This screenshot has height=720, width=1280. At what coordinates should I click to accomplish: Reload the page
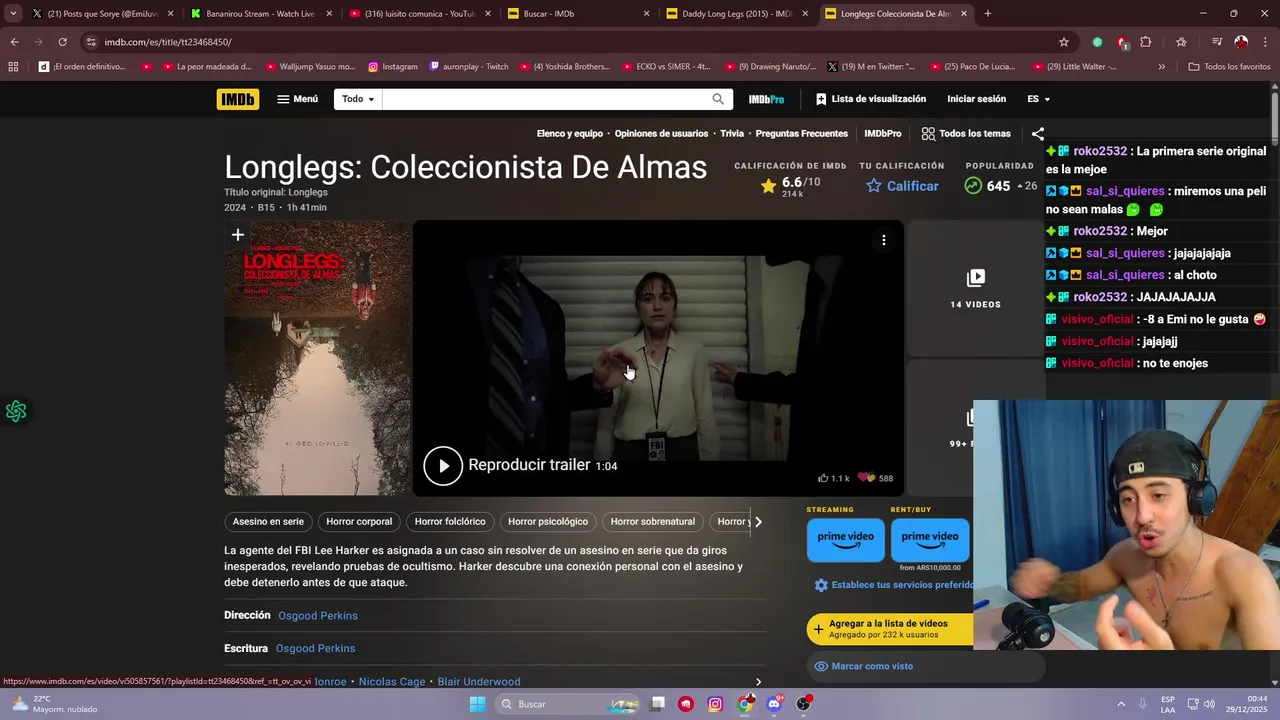[62, 42]
